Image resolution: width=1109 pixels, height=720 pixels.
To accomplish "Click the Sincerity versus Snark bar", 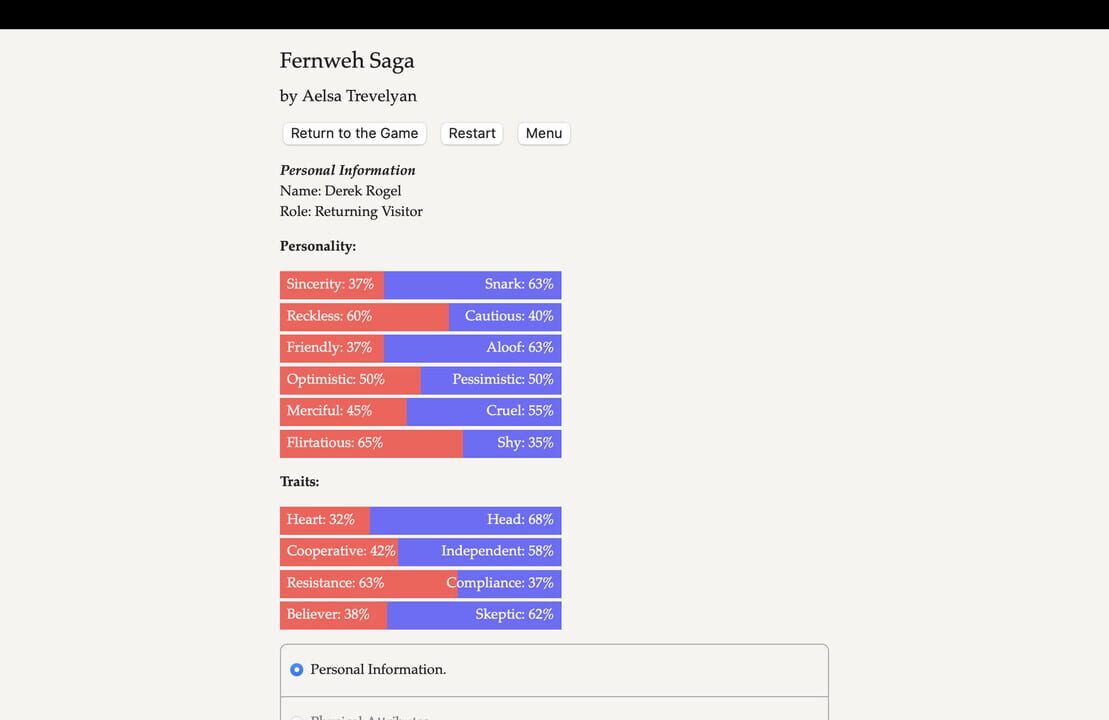I will point(420,284).
